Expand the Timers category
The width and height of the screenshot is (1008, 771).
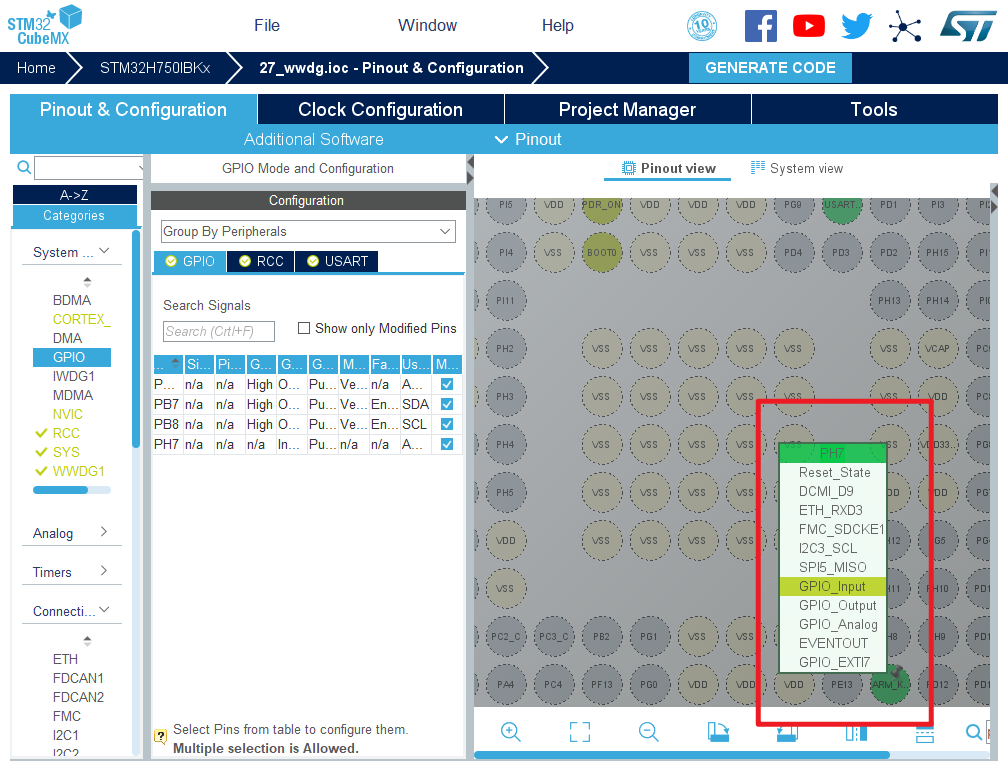click(x=70, y=572)
